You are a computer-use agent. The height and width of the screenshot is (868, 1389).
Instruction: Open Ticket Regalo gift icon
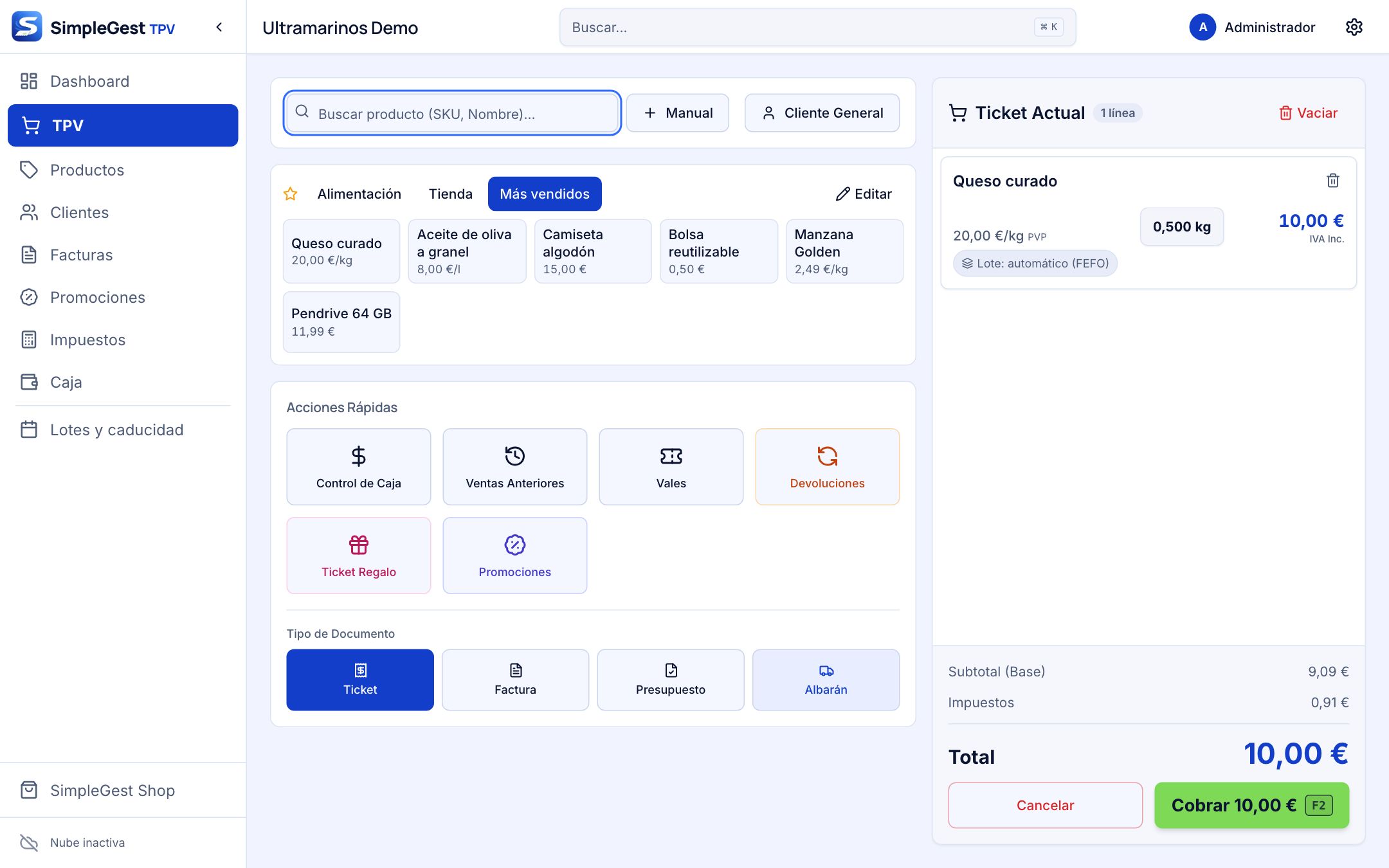pyautogui.click(x=359, y=556)
